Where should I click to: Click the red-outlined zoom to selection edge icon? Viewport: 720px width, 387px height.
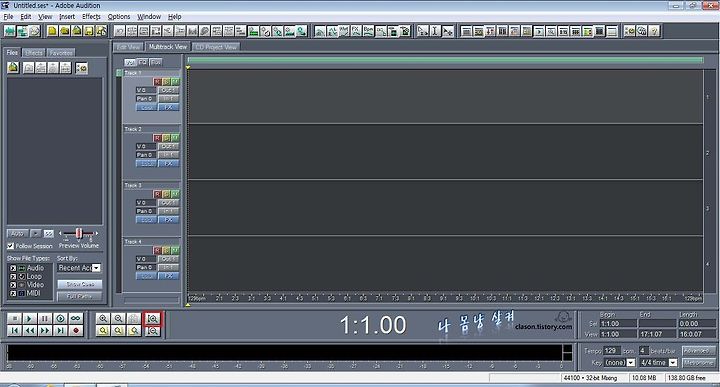[x=152, y=318]
